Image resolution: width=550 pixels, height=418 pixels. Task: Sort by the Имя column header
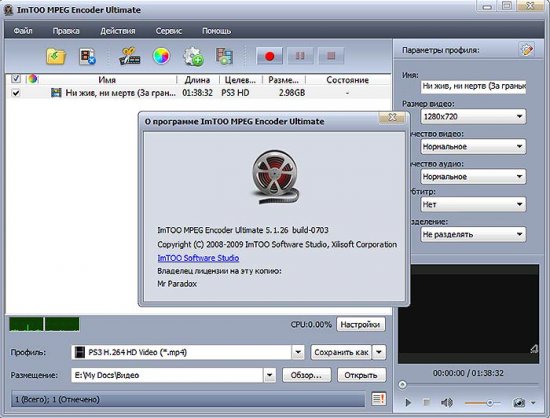[107, 80]
